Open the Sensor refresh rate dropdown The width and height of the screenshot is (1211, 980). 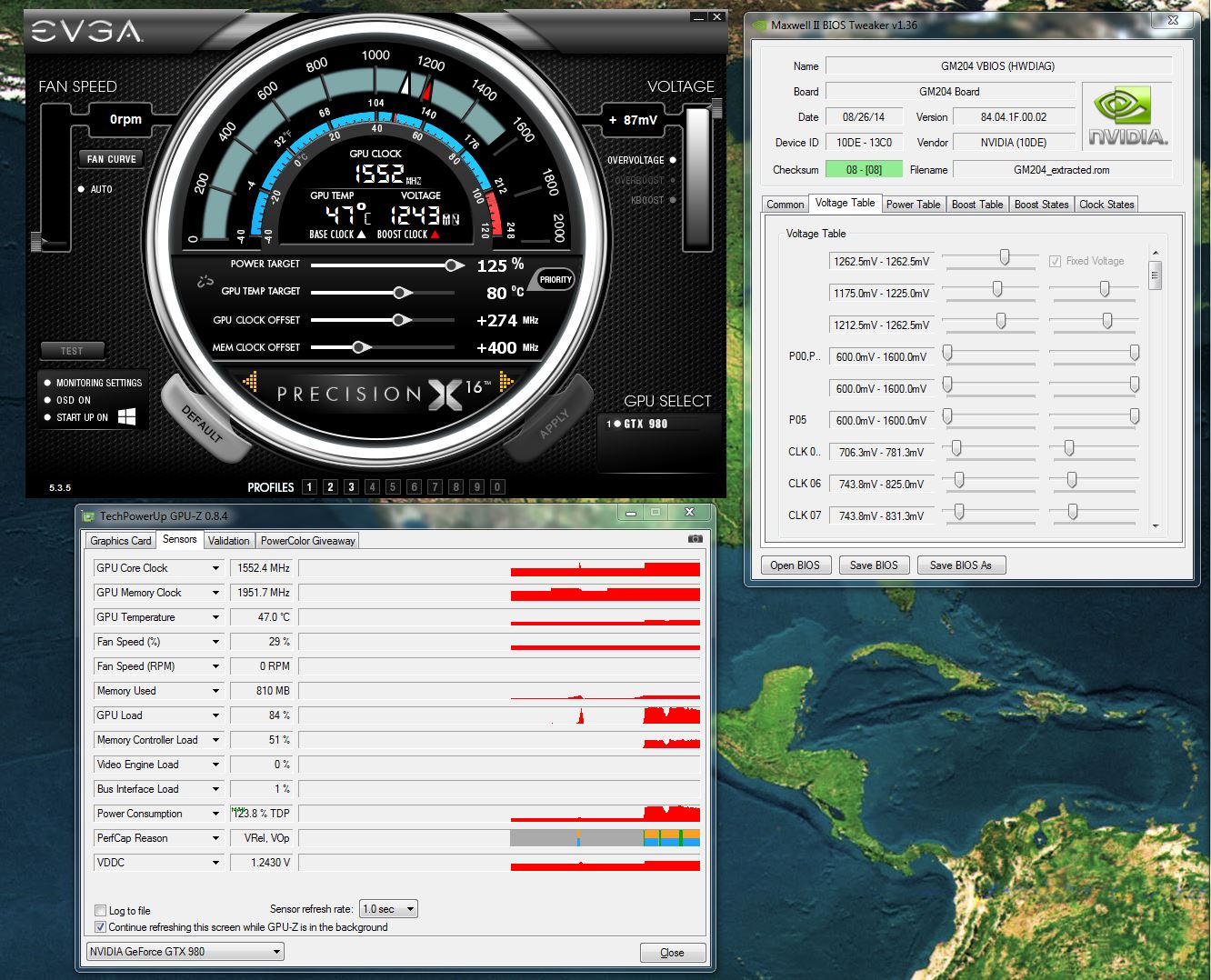(x=388, y=909)
